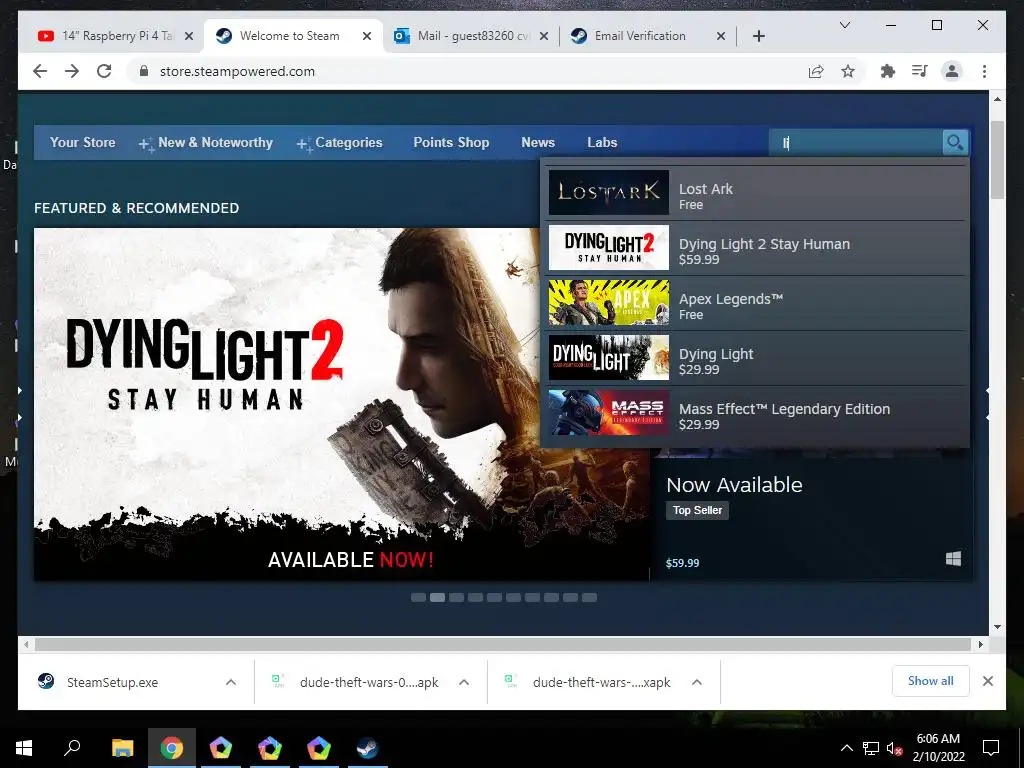The height and width of the screenshot is (768, 1024).
Task: Click the Windows platform icon on featured game
Action: coord(953,558)
